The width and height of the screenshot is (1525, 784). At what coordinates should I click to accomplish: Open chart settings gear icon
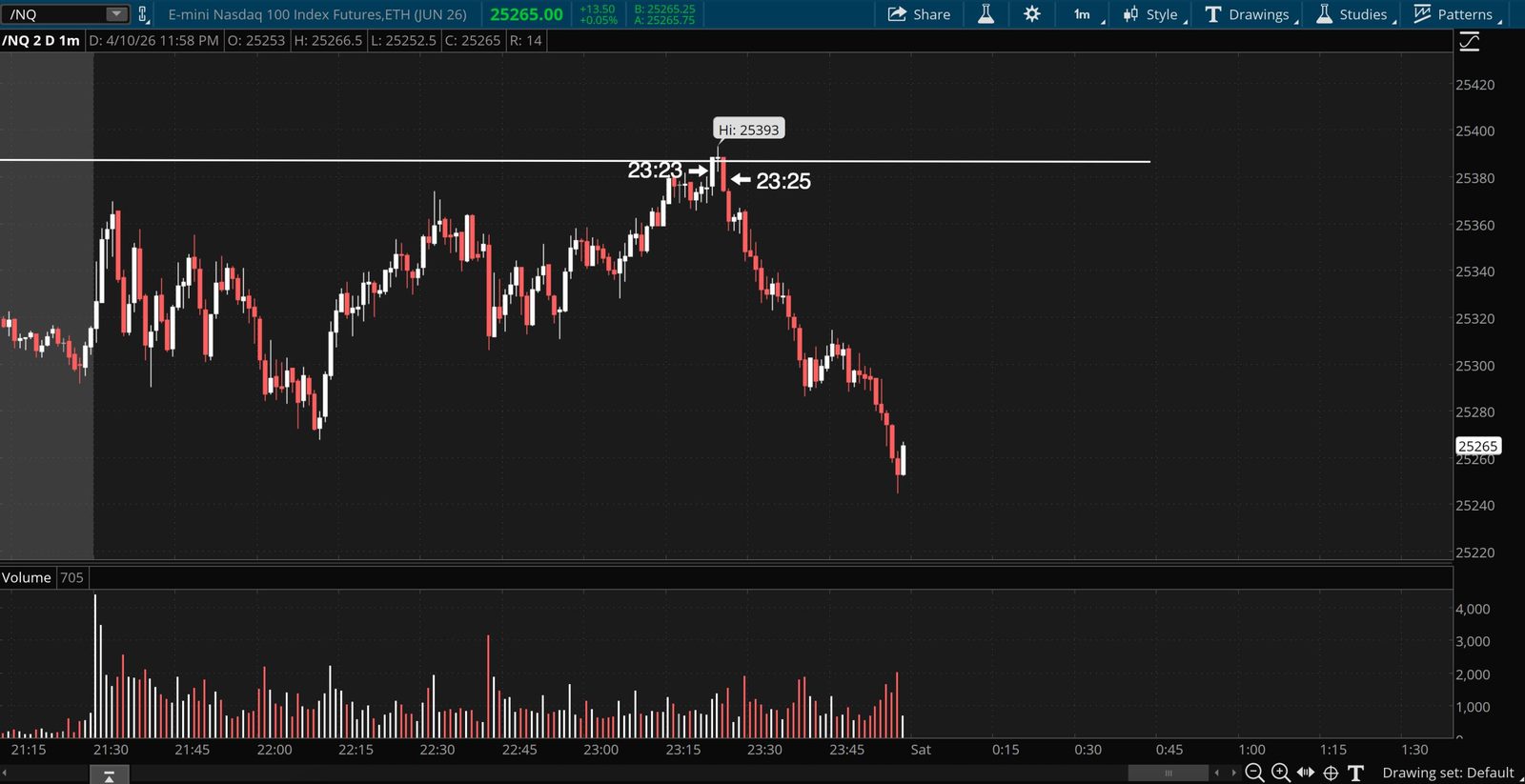click(x=1032, y=14)
